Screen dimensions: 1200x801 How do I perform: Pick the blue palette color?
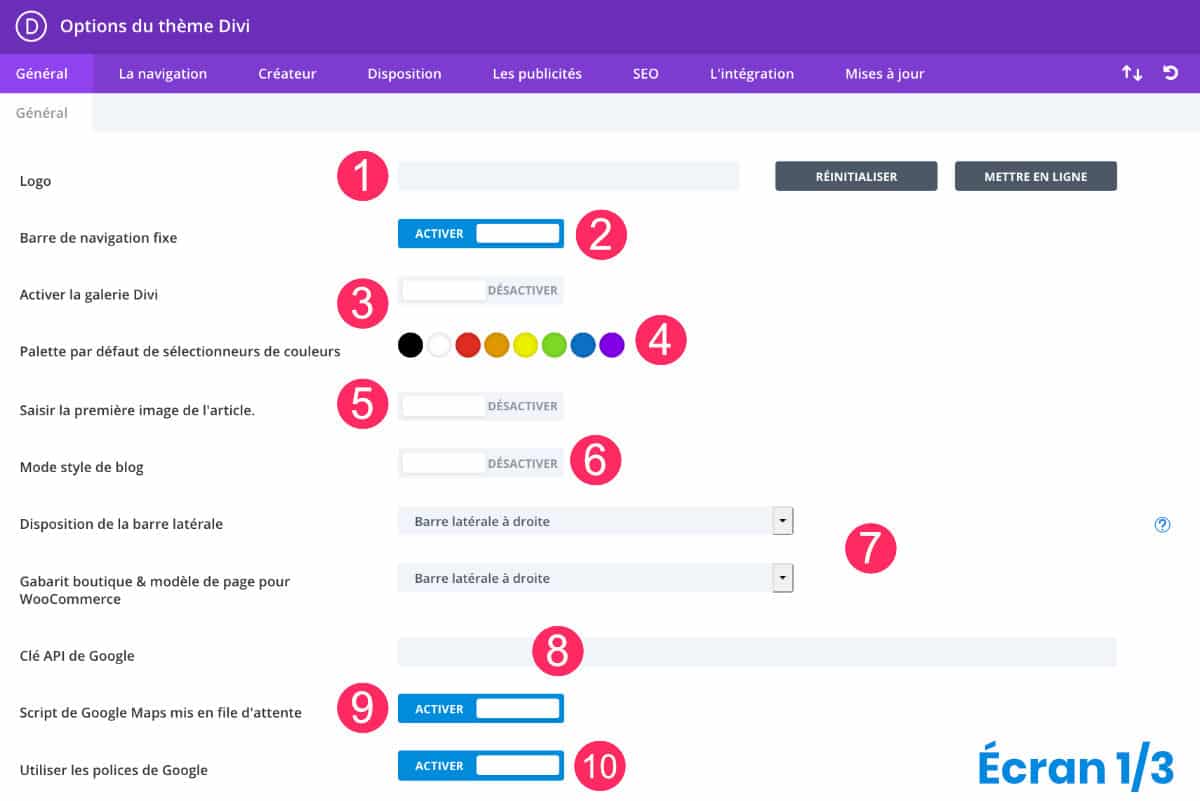pos(583,345)
